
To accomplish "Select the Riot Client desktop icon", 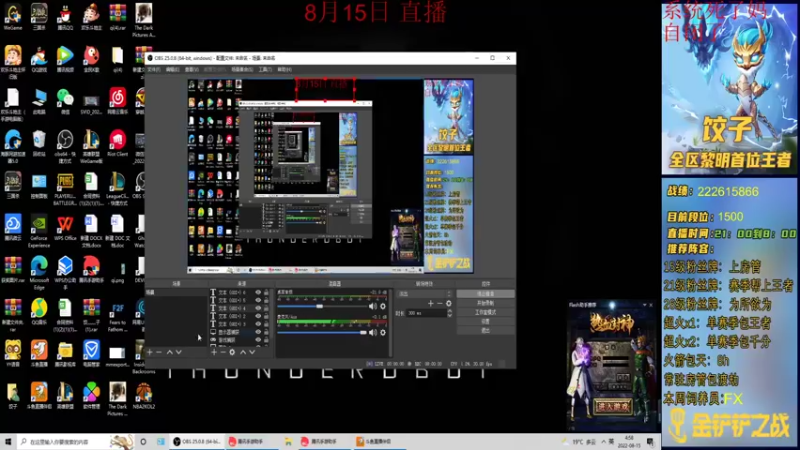I will click(x=117, y=143).
